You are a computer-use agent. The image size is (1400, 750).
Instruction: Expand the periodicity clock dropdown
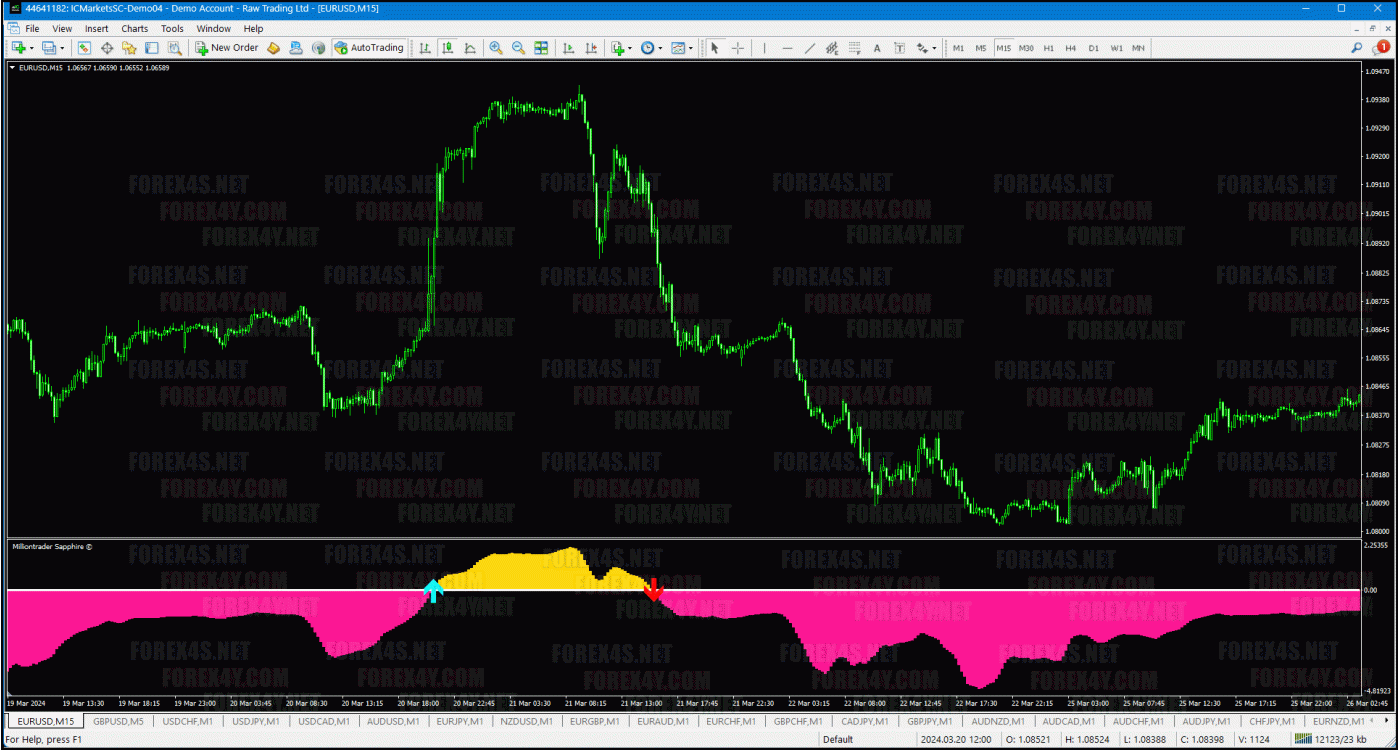coord(660,48)
